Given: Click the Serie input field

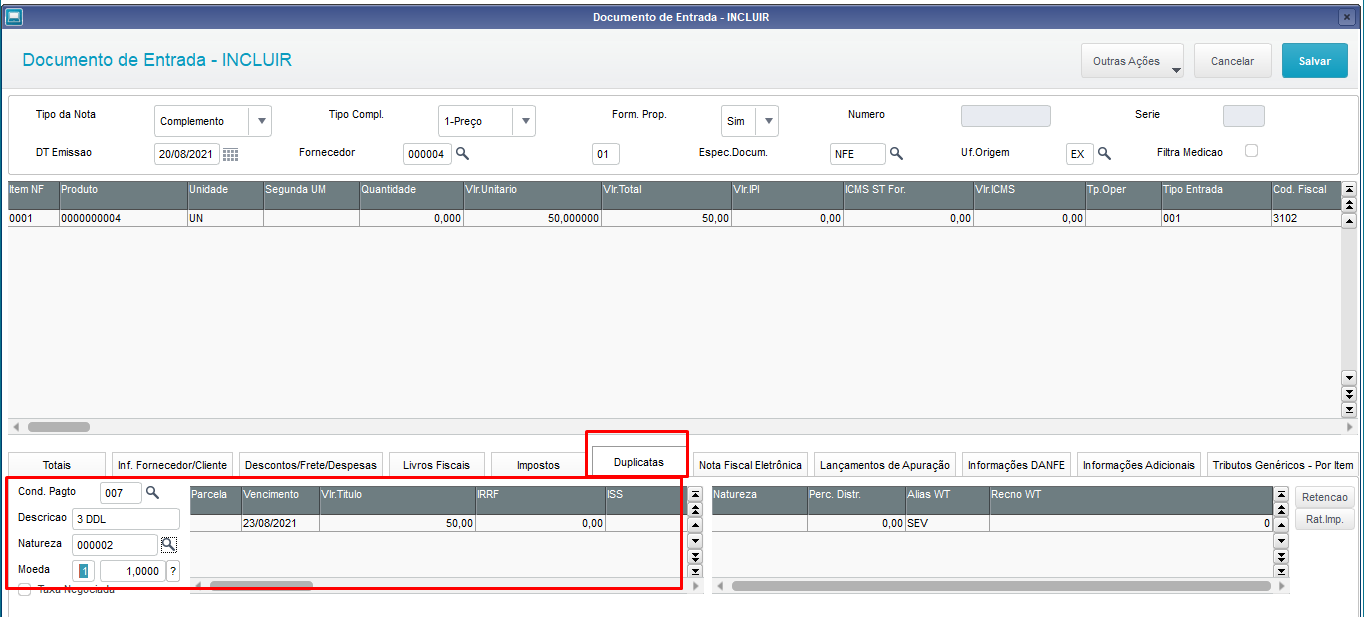Looking at the screenshot, I should (1243, 116).
